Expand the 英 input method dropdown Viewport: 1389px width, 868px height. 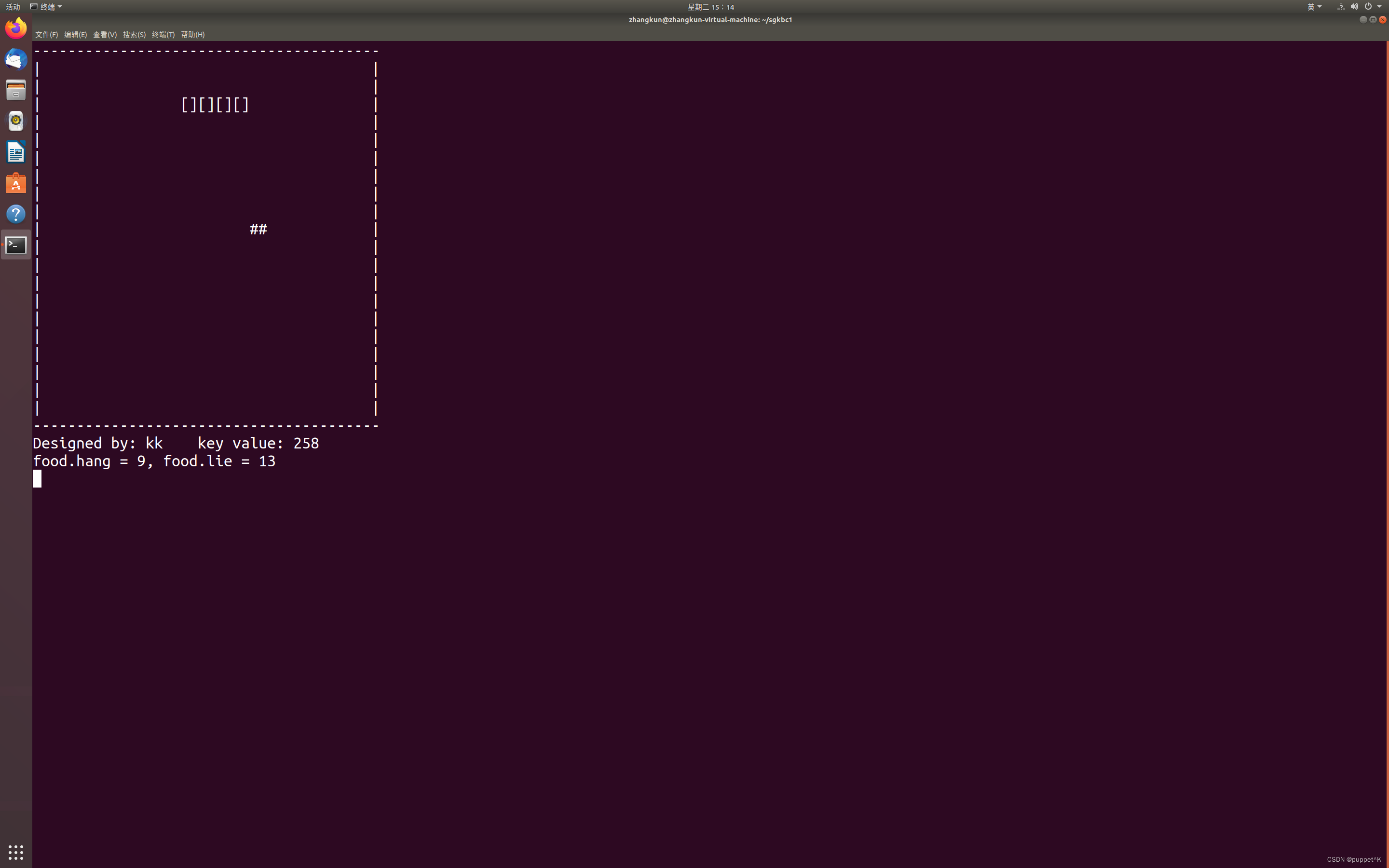pyautogui.click(x=1314, y=7)
